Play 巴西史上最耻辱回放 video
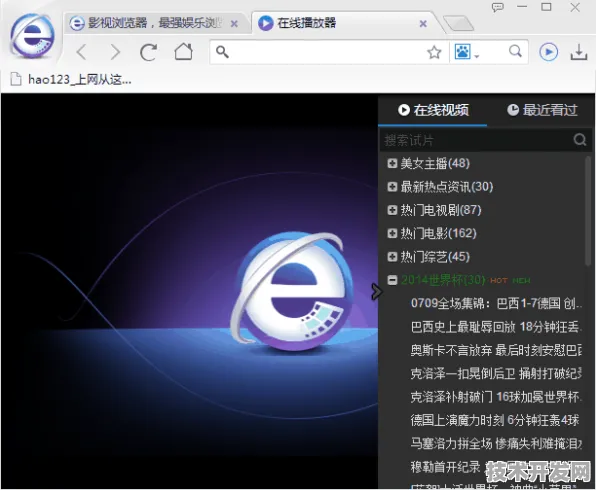596x490 pixels. tap(496, 327)
